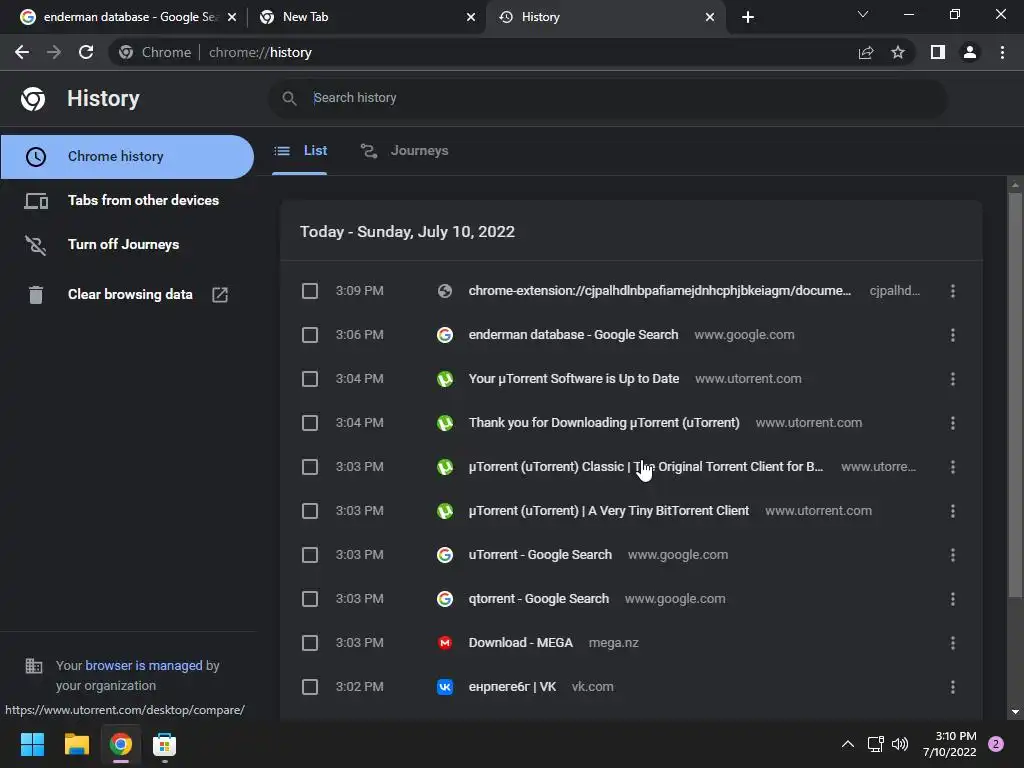The image size is (1024, 768).
Task: Open actions menu for uTorrent - Google Search
Action: [x=953, y=555]
